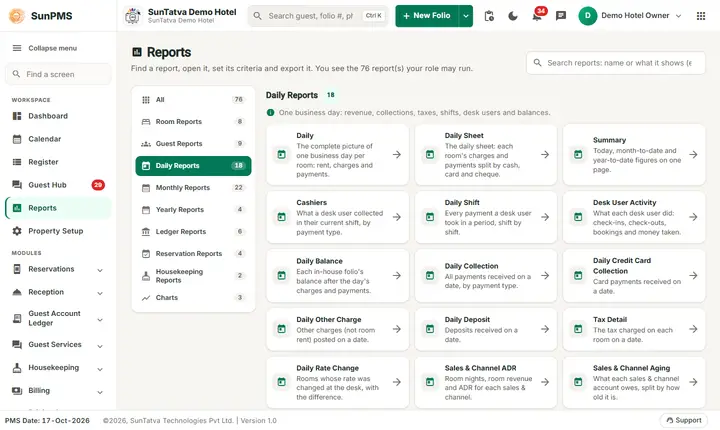
Task: Select the All reports category
Action: (193, 100)
